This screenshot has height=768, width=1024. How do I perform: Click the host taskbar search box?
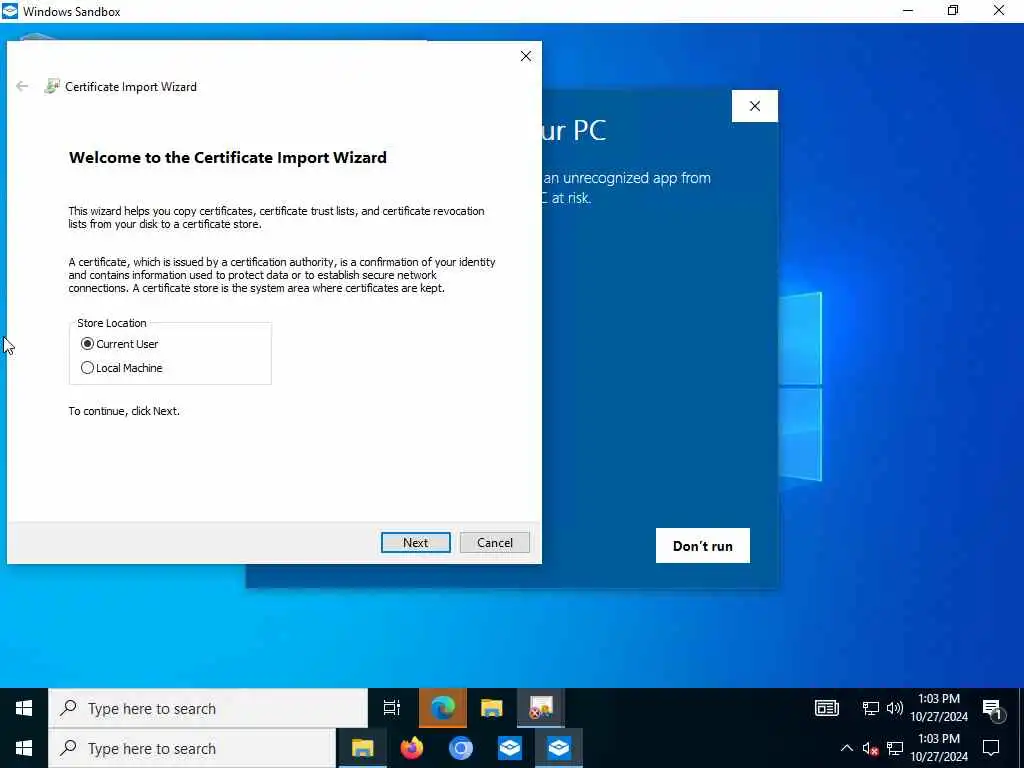(192, 748)
